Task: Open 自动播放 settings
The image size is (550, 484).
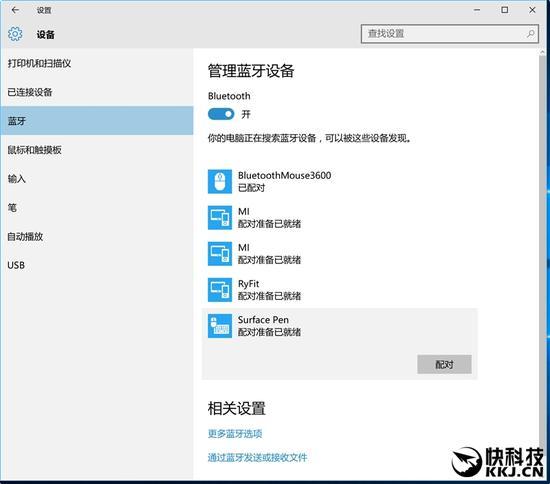Action: click(97, 236)
